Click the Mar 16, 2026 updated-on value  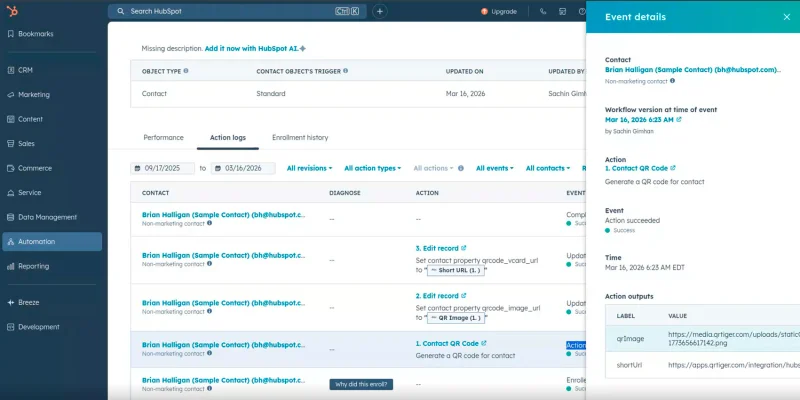[465, 94]
